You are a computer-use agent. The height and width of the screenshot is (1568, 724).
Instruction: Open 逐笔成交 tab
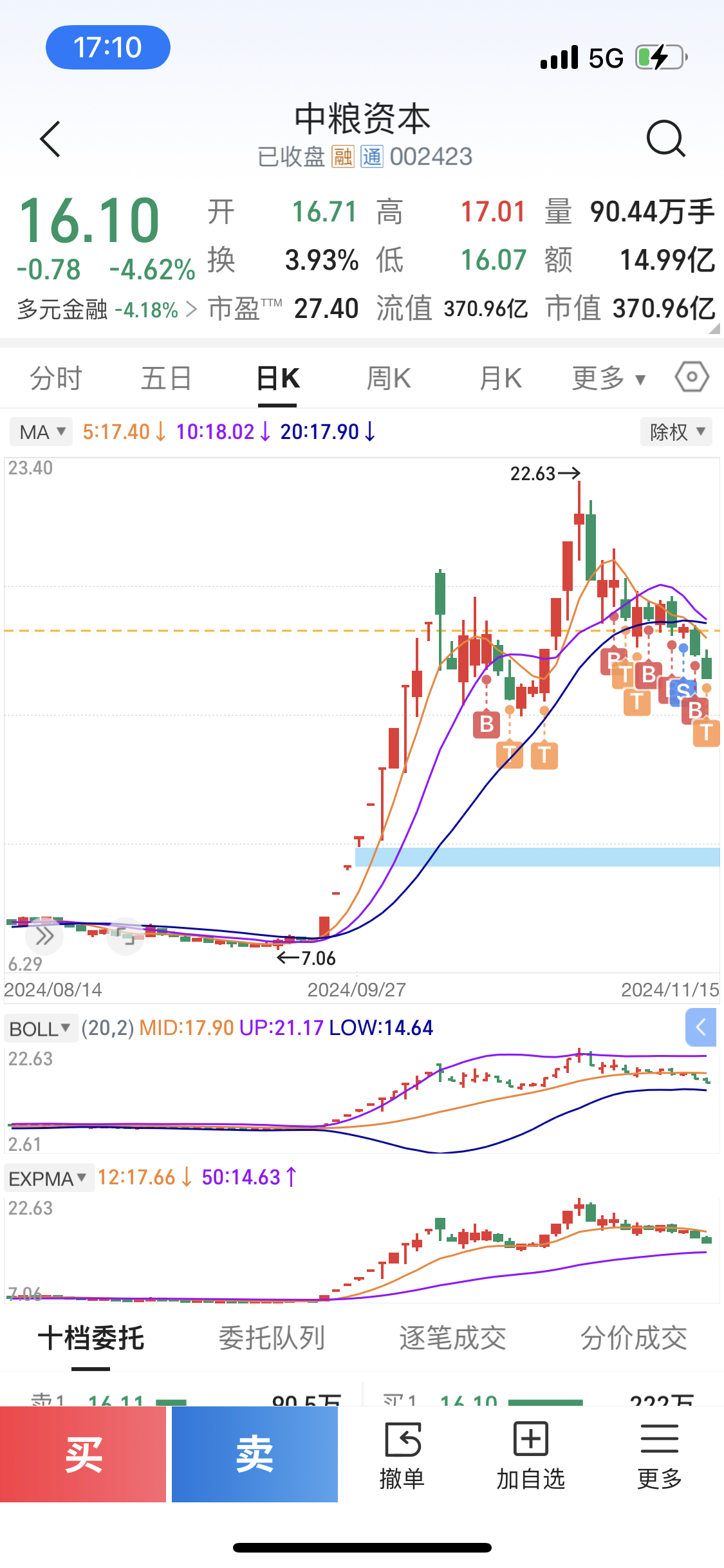[452, 1339]
